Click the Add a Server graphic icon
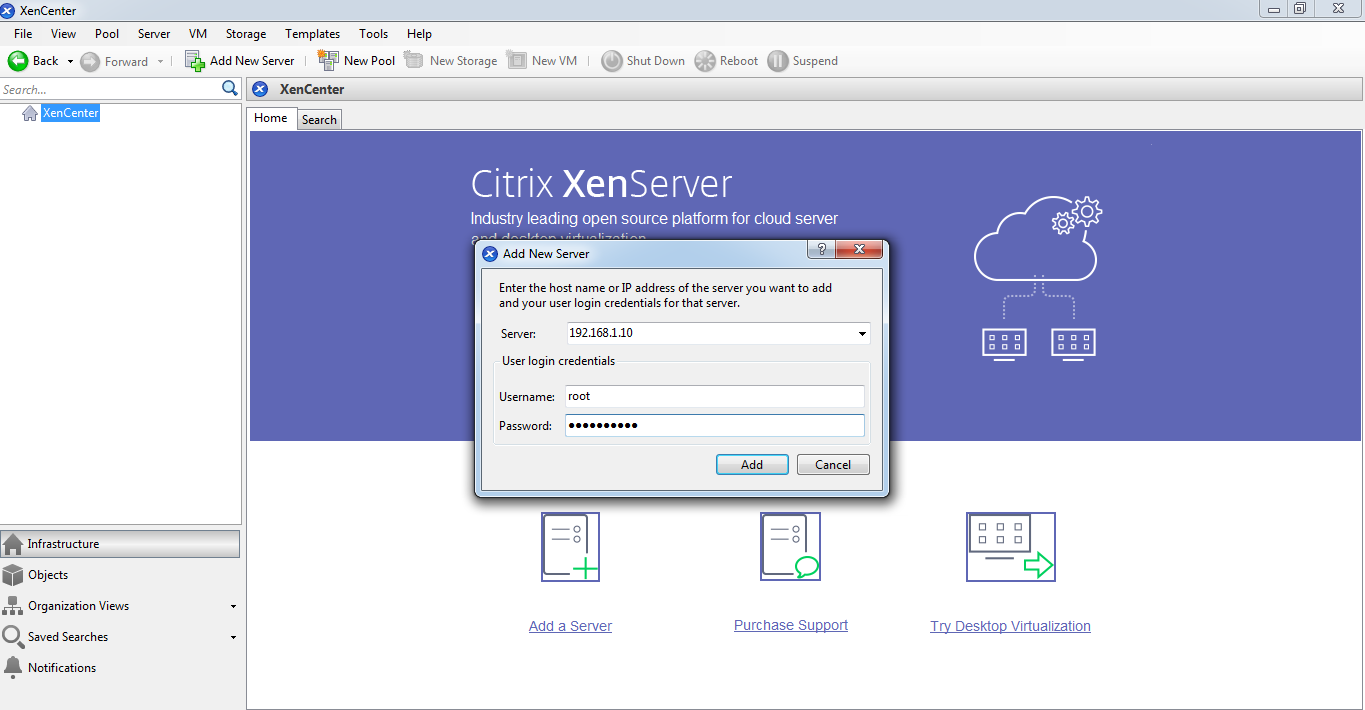The width and height of the screenshot is (1365, 710). coord(570,547)
